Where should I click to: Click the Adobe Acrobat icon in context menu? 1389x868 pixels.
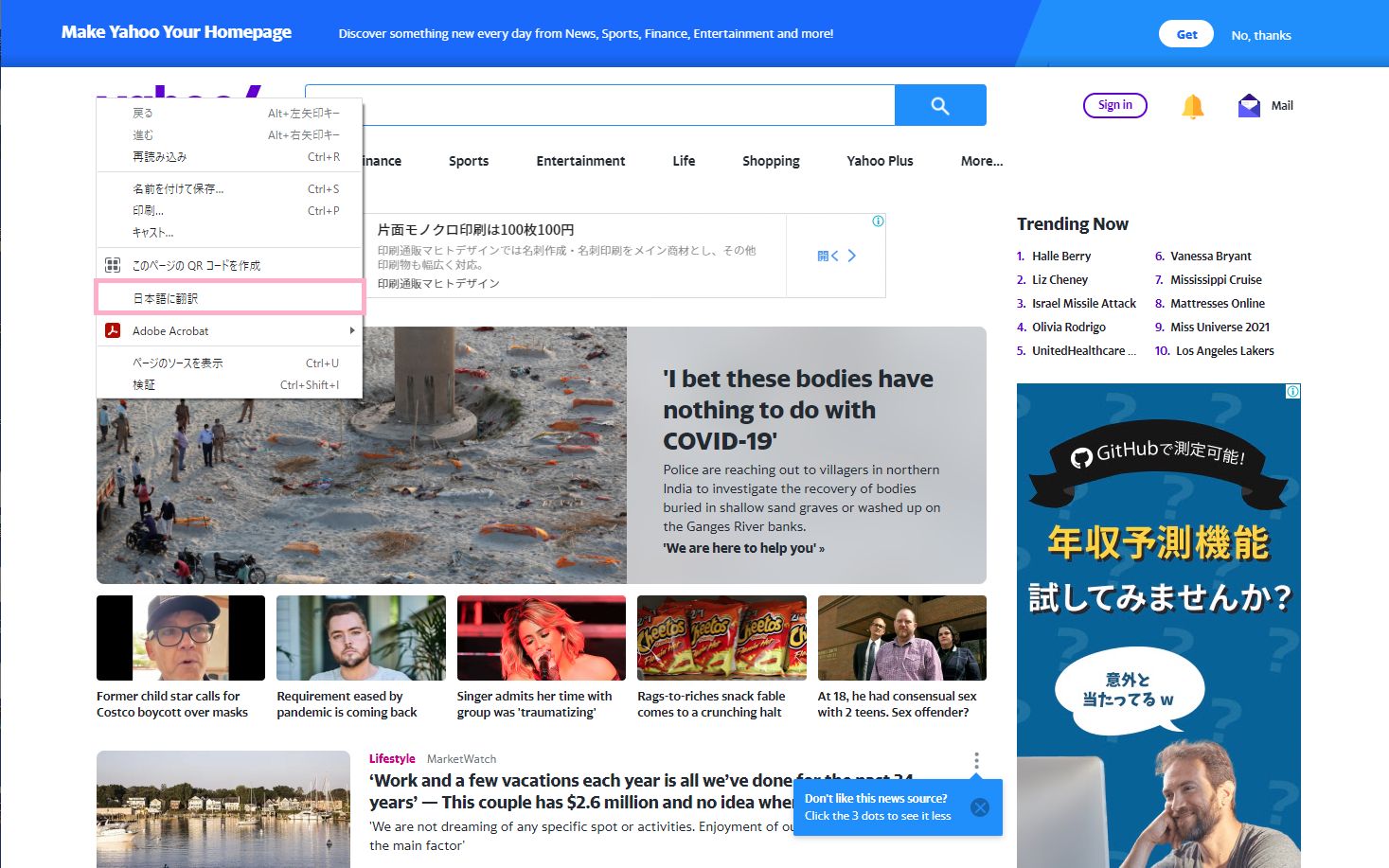click(x=113, y=330)
